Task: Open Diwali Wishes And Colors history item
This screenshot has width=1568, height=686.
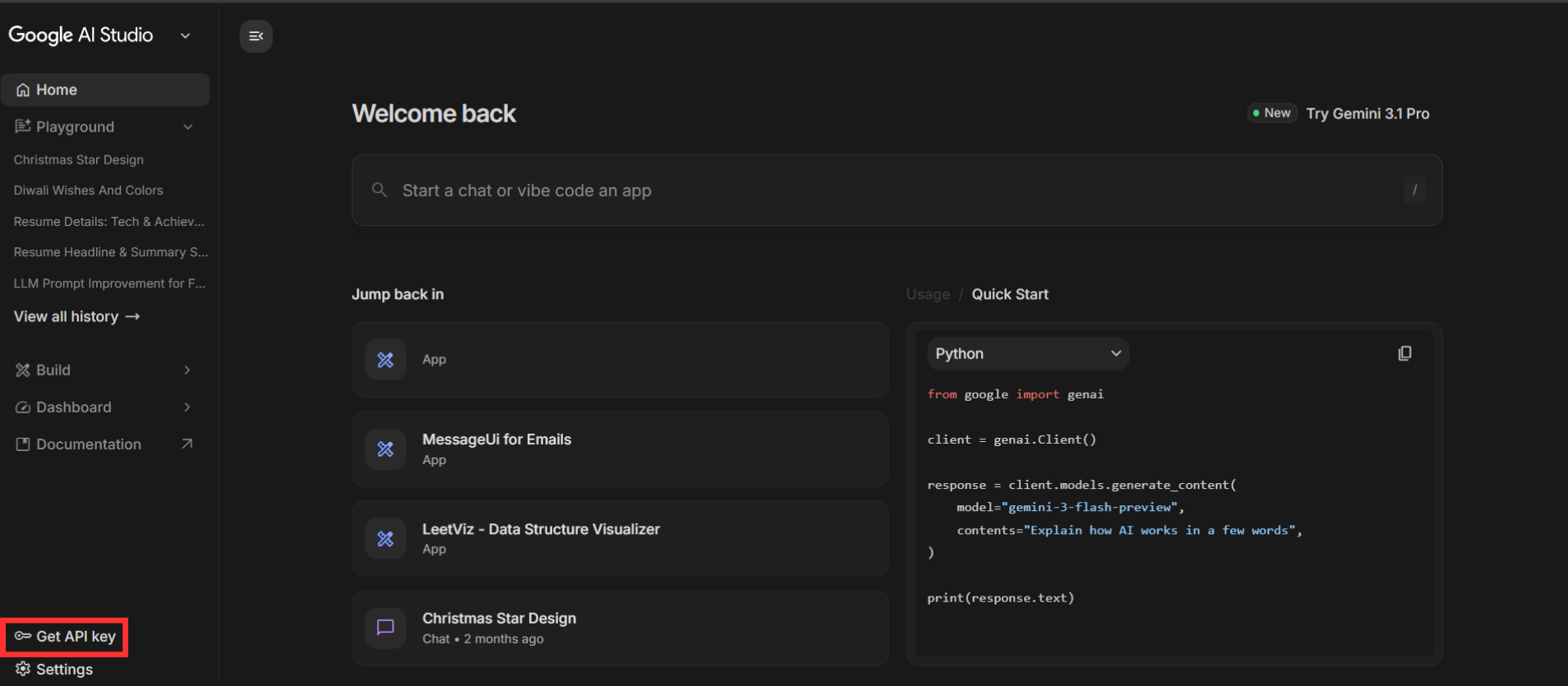Action: [89, 190]
